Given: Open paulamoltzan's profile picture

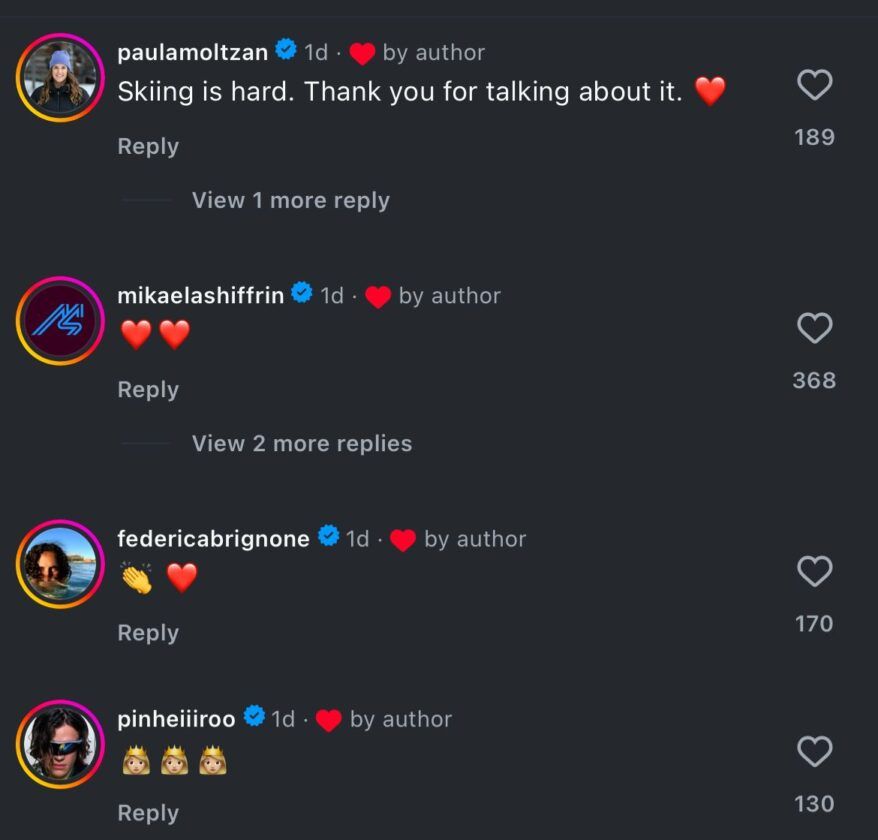Looking at the screenshot, I should click(60, 78).
